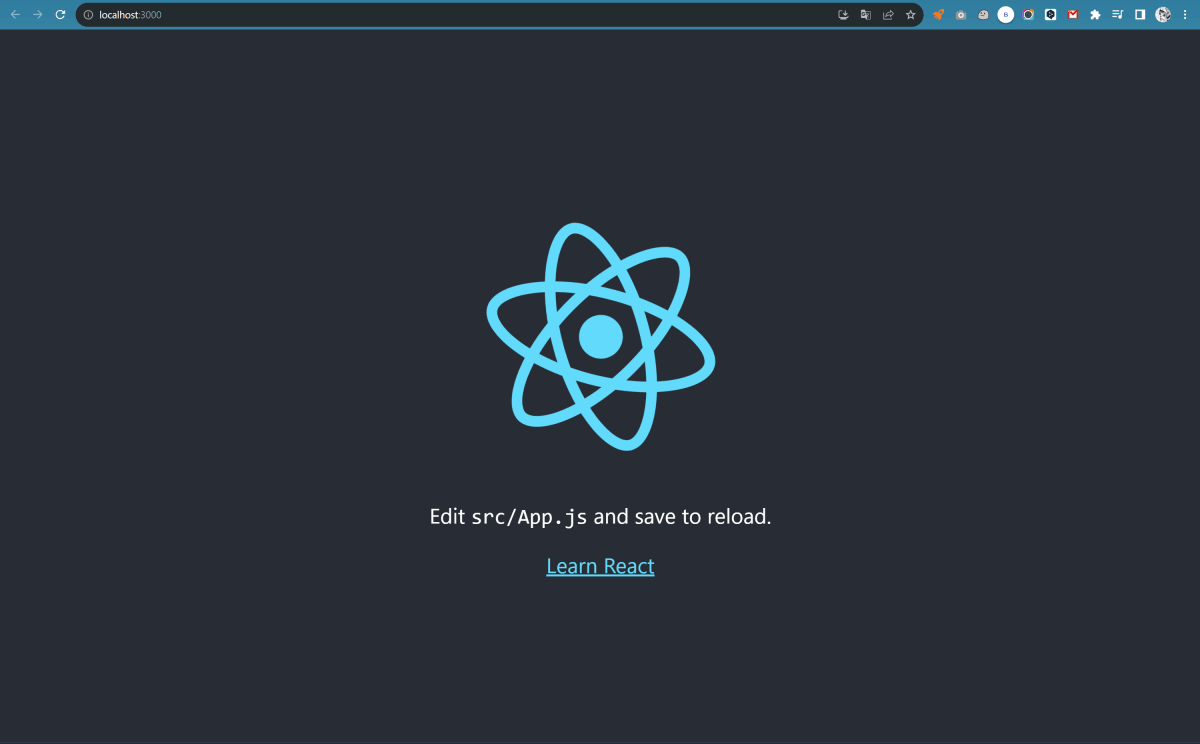Image resolution: width=1200 pixels, height=744 pixels.
Task: Click the 'and save to reload.' text
Action: (683, 517)
